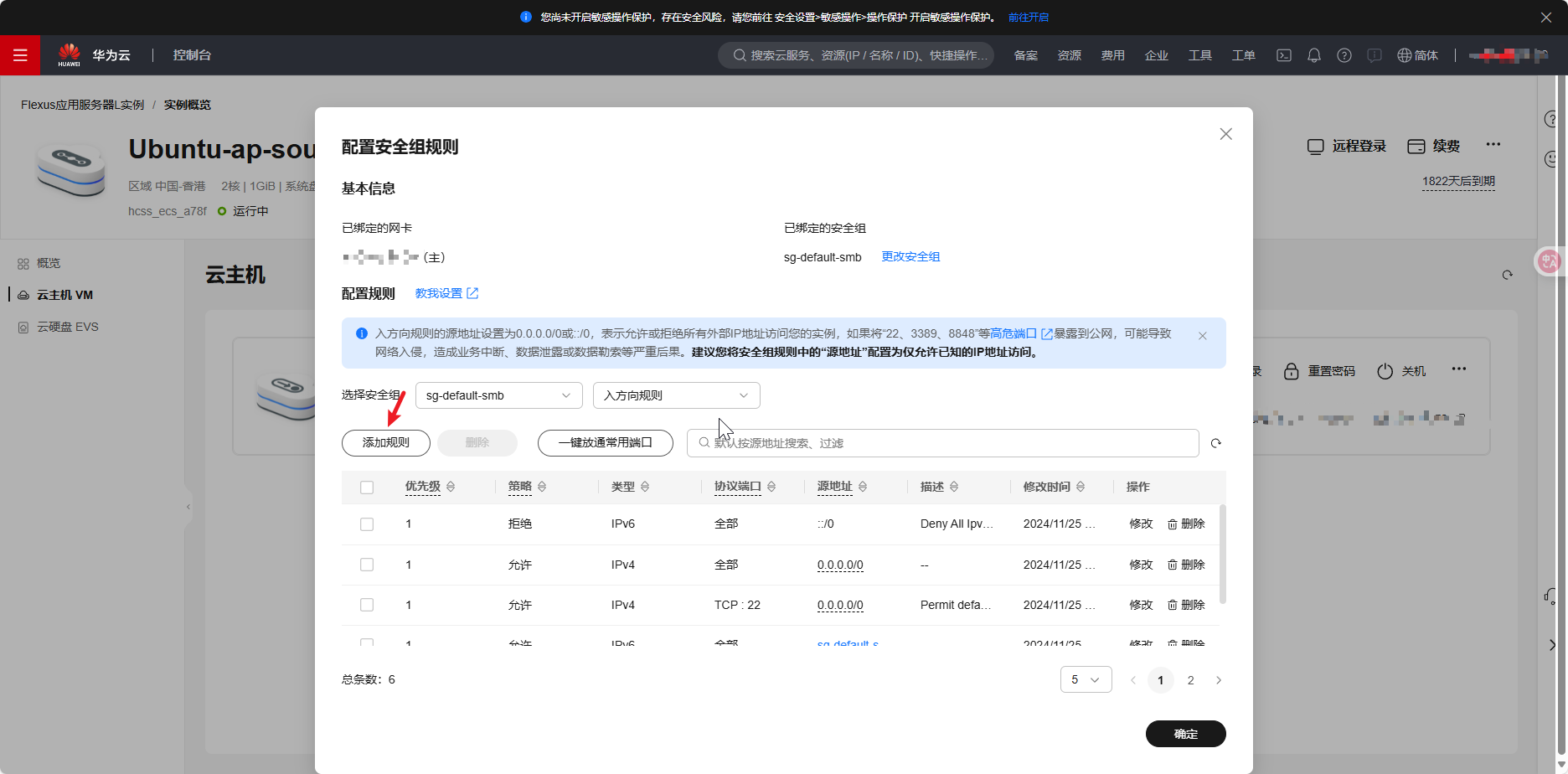Click the 添加规则 button
Viewport: 1568px width, 774px height.
point(386,443)
